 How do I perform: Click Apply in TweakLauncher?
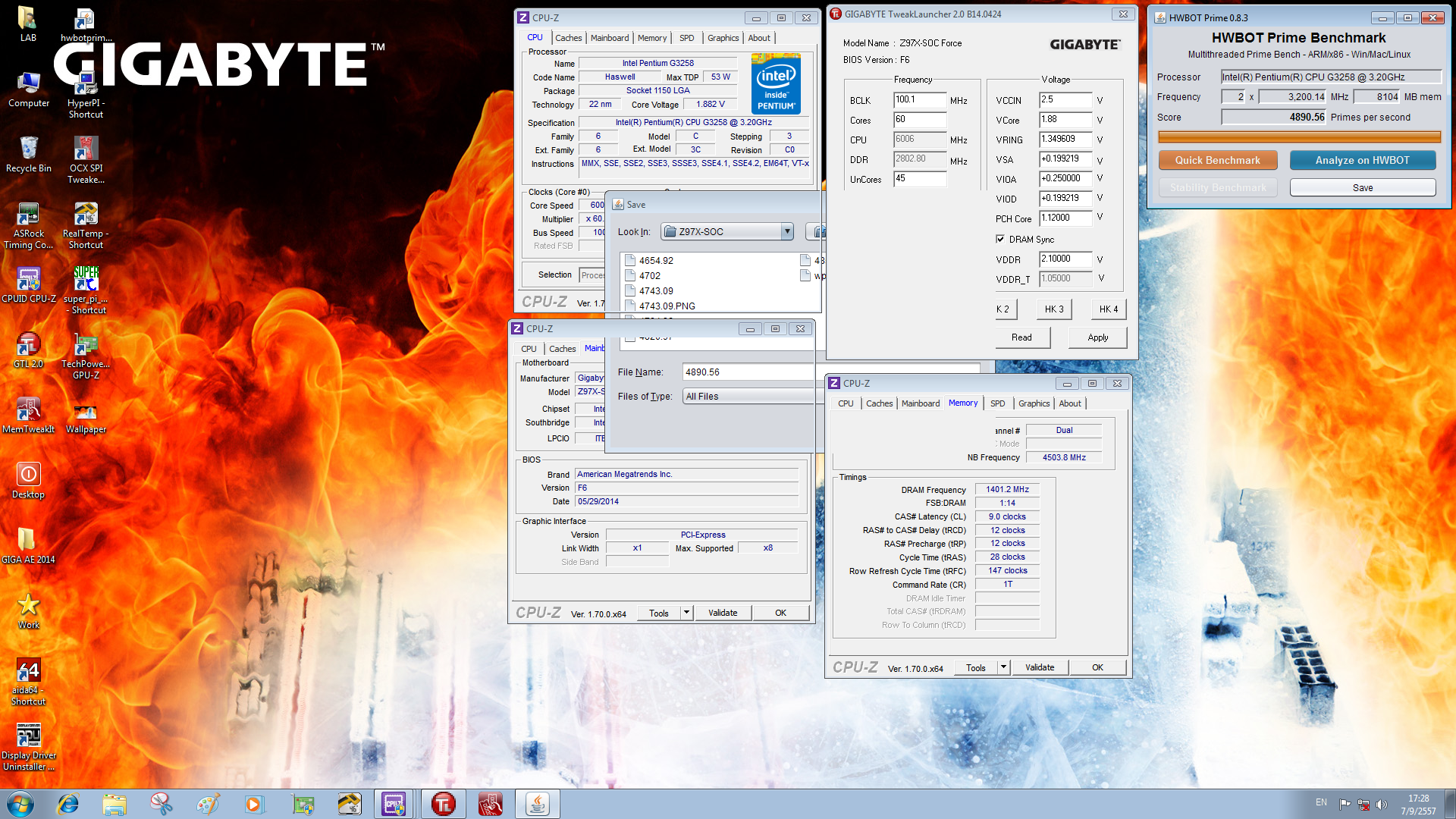pos(1097,337)
